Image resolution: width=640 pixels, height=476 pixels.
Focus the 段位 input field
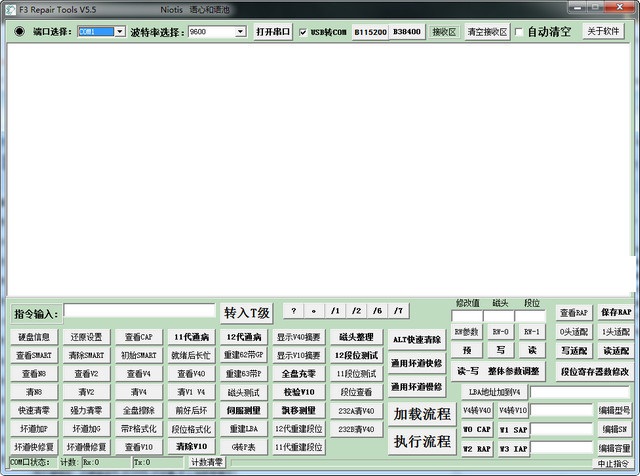click(530, 316)
